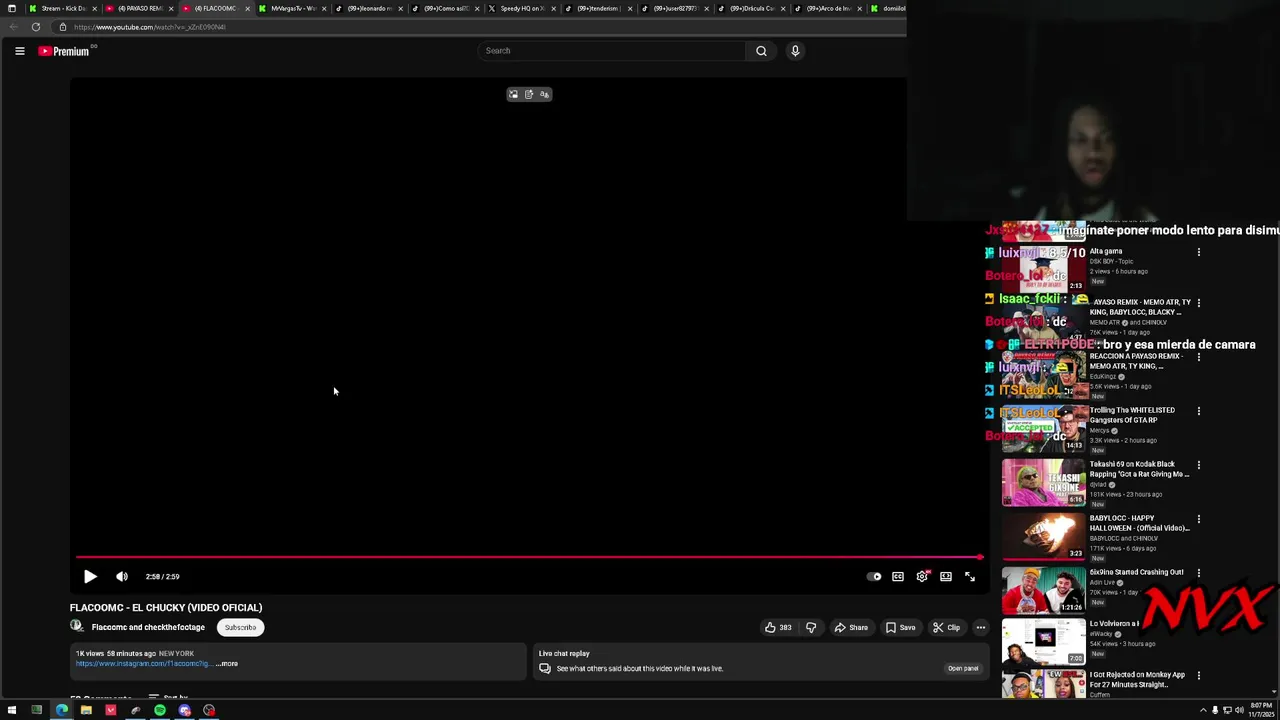Mute the video using the speaker icon
The height and width of the screenshot is (720, 1280).
point(122,576)
